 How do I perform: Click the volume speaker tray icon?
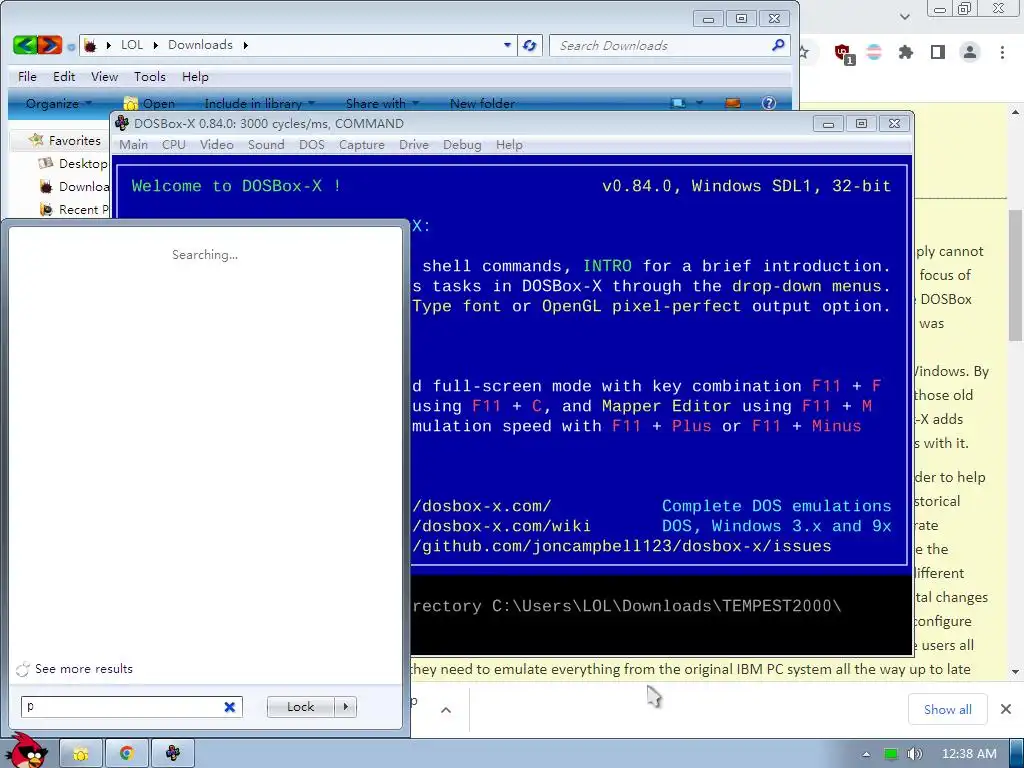(x=915, y=754)
